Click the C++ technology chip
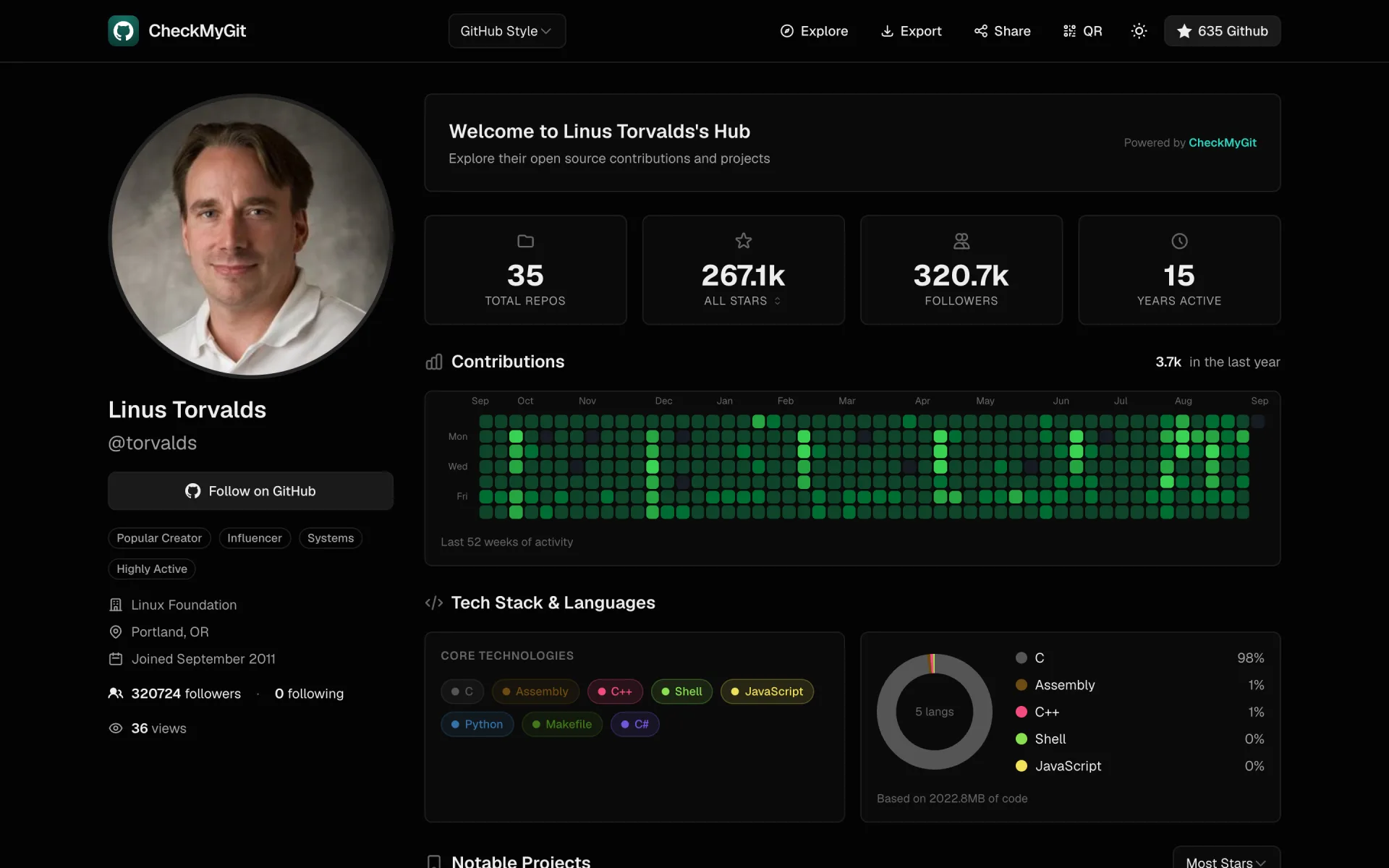The image size is (1389, 868). pos(615,692)
